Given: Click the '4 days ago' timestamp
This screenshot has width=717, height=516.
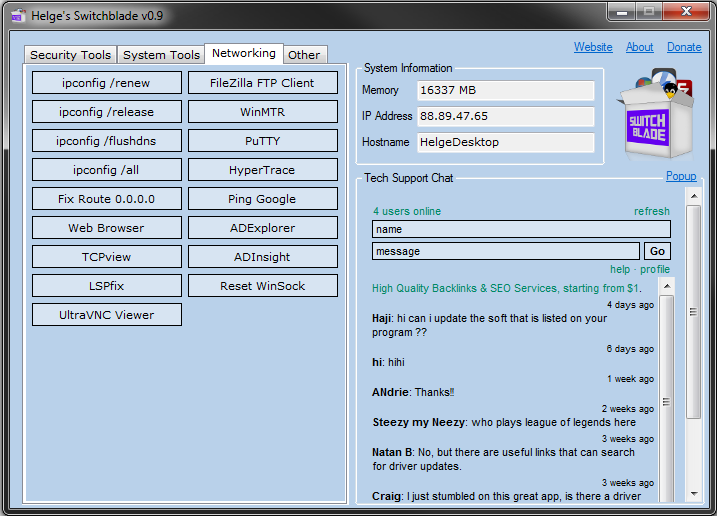Looking at the screenshot, I should tap(630, 305).
